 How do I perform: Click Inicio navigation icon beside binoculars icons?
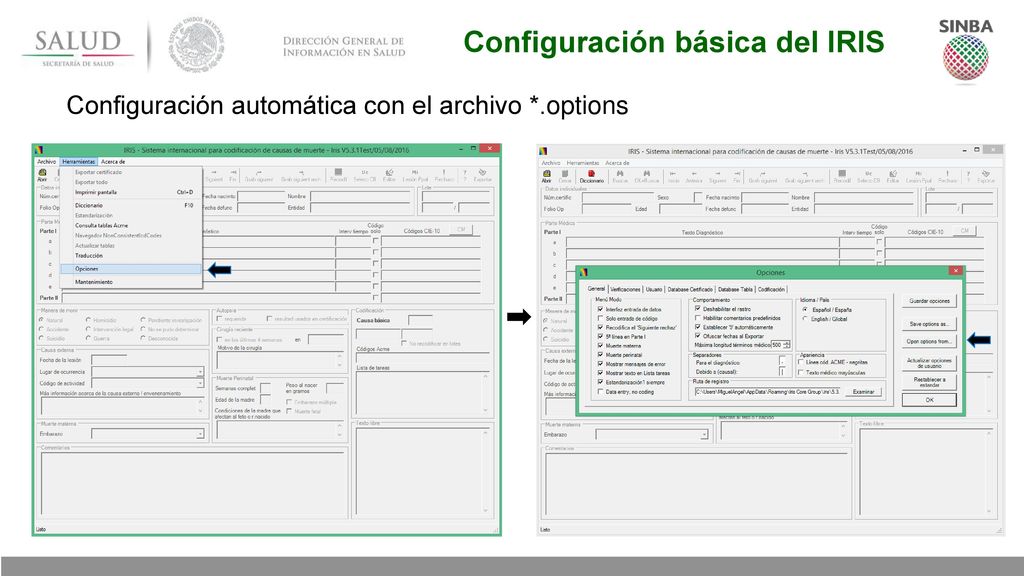[673, 176]
